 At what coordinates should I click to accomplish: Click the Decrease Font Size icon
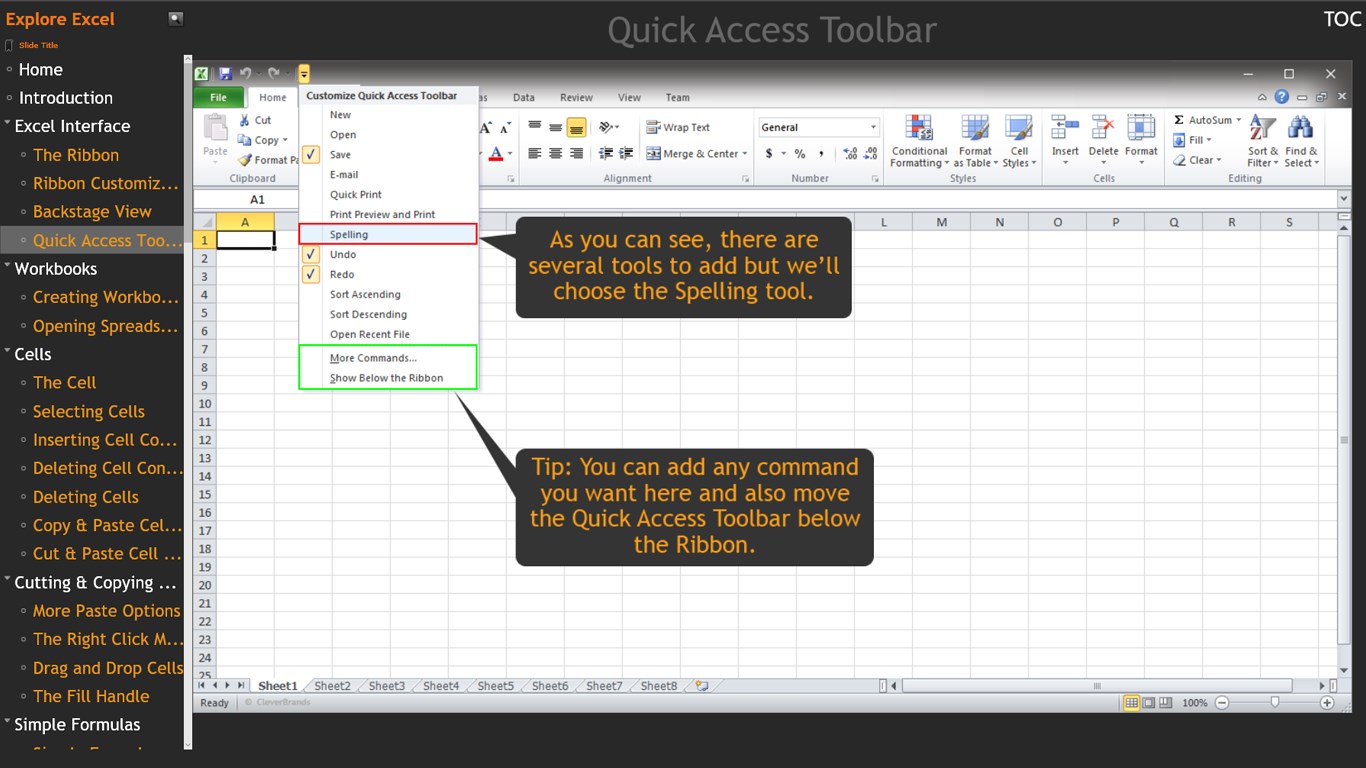505,128
